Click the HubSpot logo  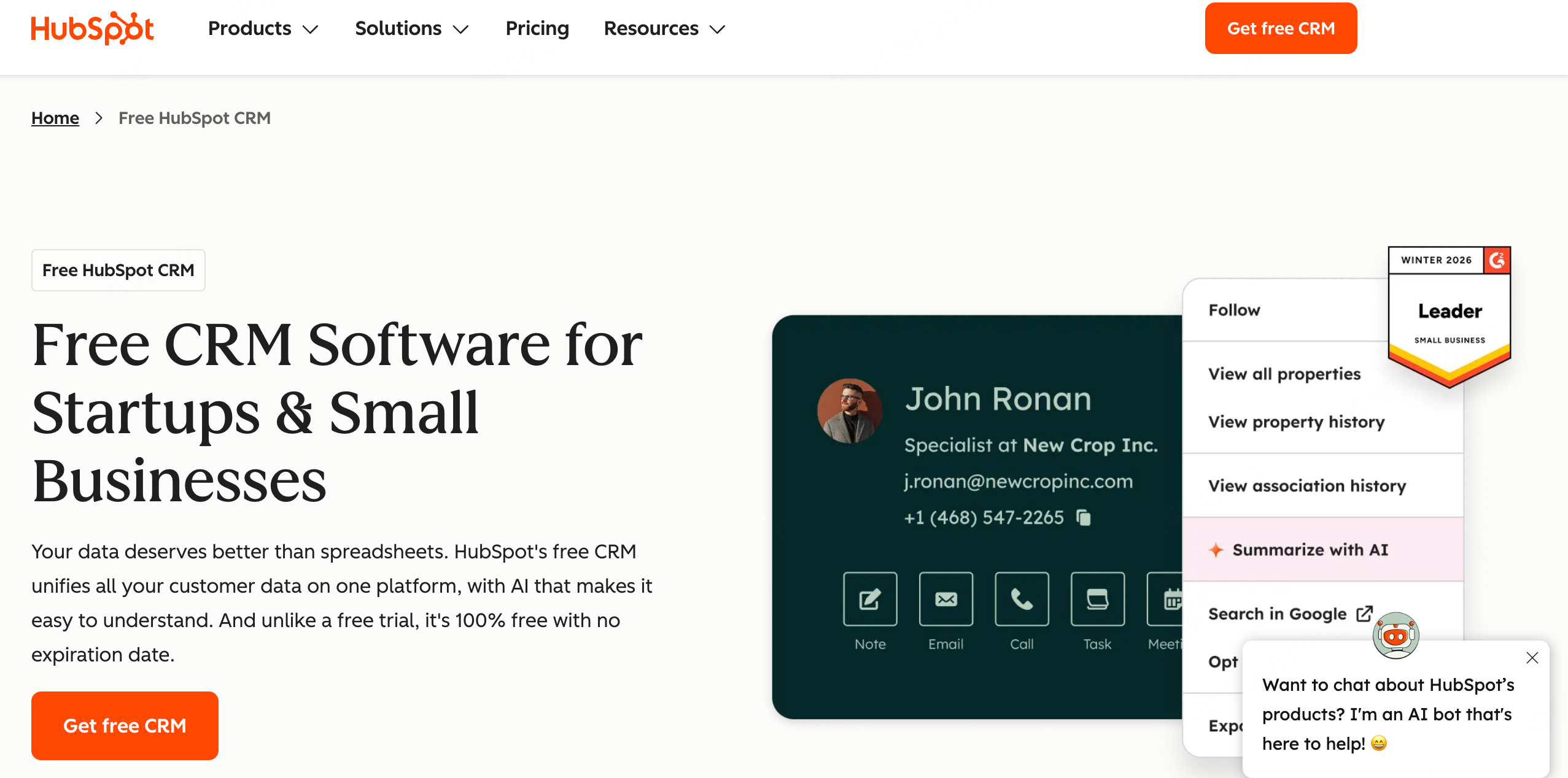coord(93,28)
